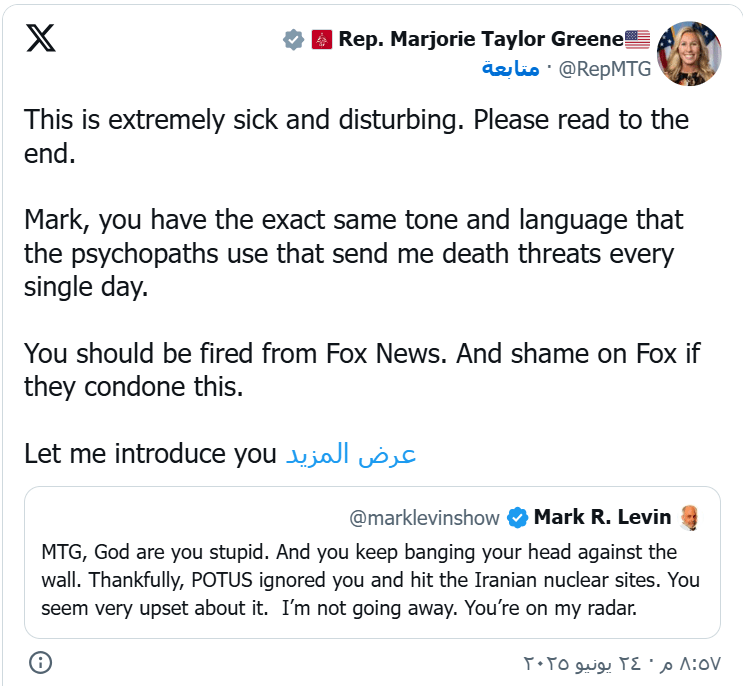
Task: Click Mark R. Levin's small avatar
Action: pos(688,518)
